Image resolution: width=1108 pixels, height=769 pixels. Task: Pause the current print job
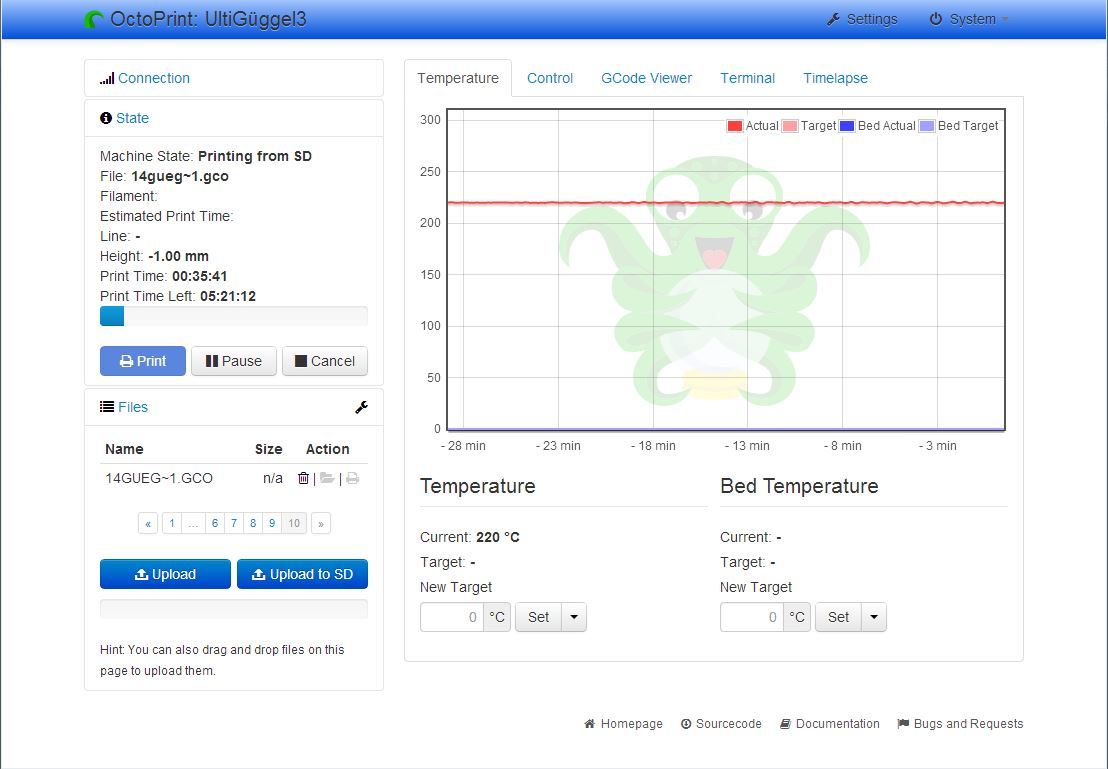234,361
